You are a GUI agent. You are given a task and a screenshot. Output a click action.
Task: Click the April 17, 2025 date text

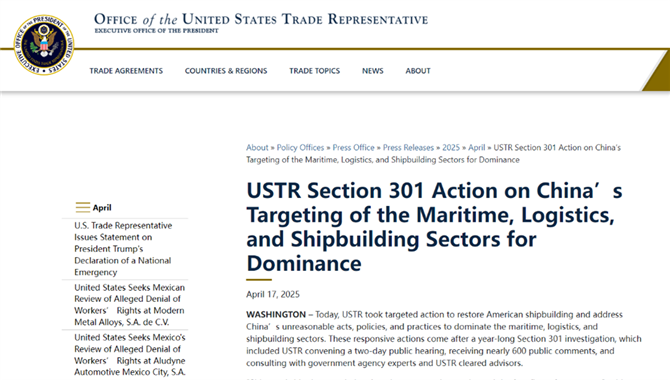(x=273, y=295)
